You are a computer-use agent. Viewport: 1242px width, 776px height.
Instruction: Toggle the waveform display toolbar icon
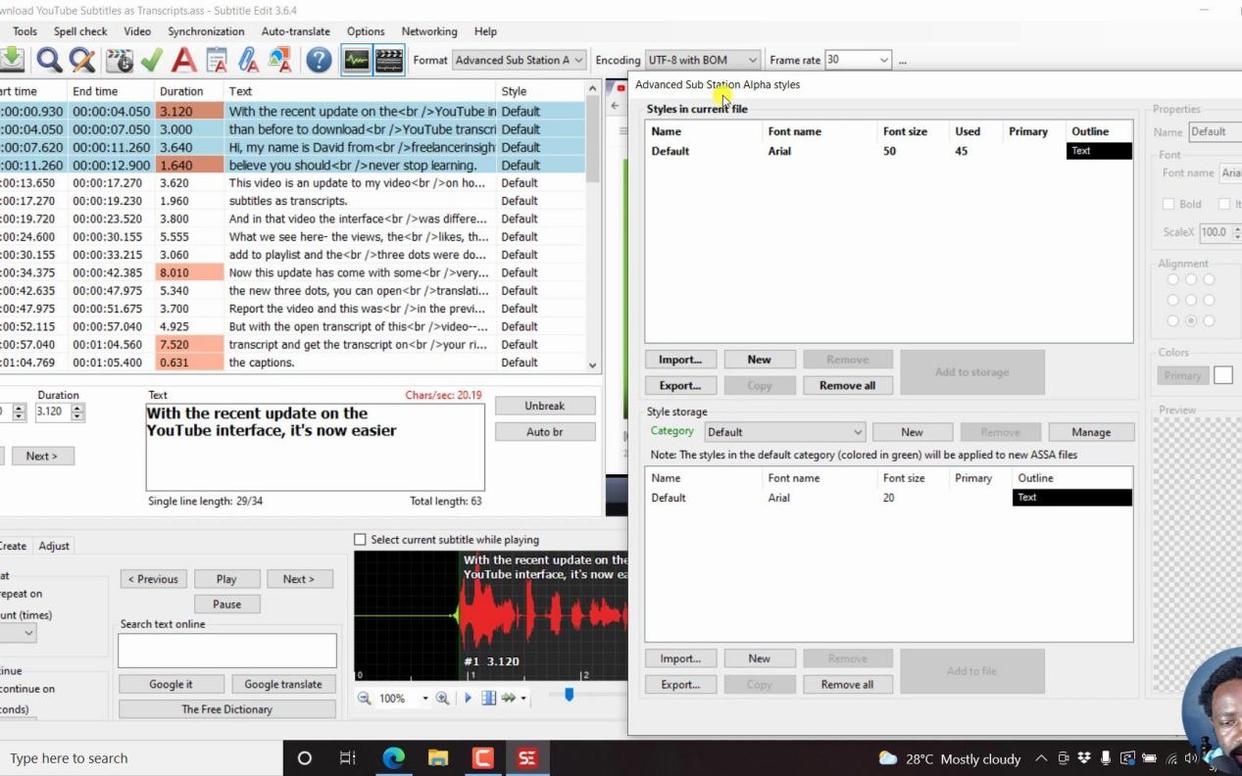pyautogui.click(x=356, y=61)
